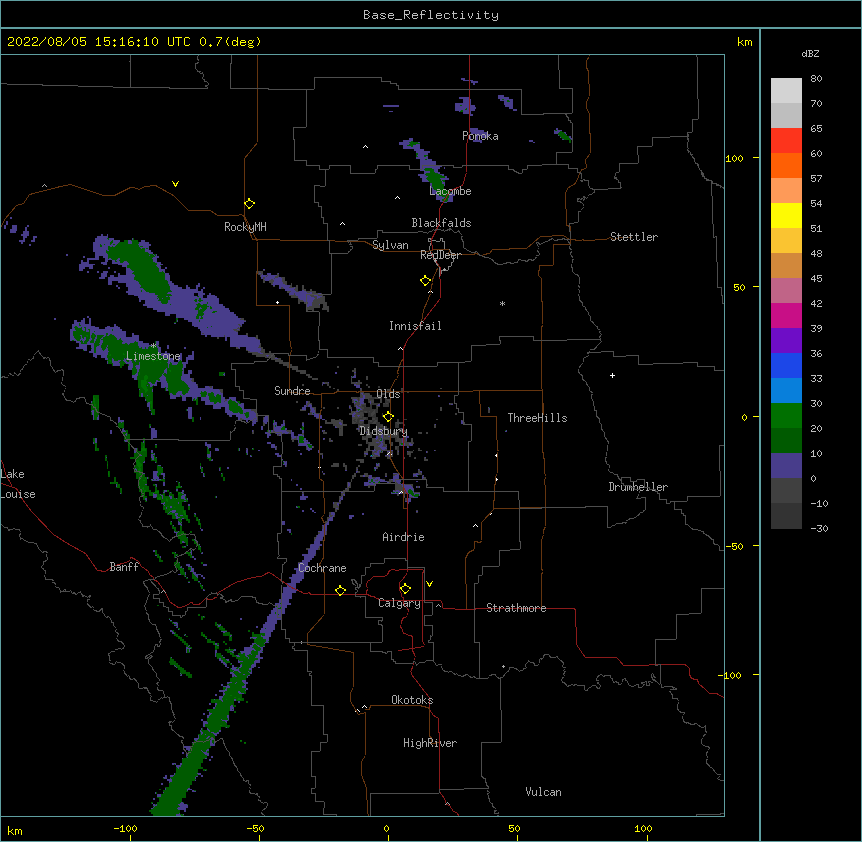Click the Airdrie city label

[x=404, y=537]
